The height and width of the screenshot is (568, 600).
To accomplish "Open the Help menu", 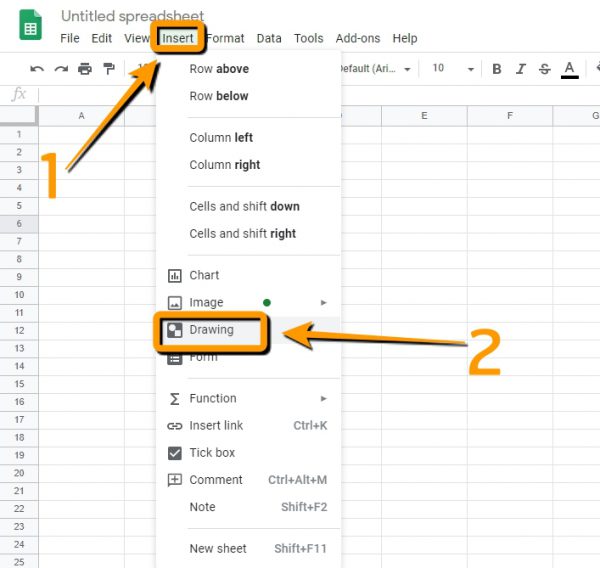I will [405, 38].
